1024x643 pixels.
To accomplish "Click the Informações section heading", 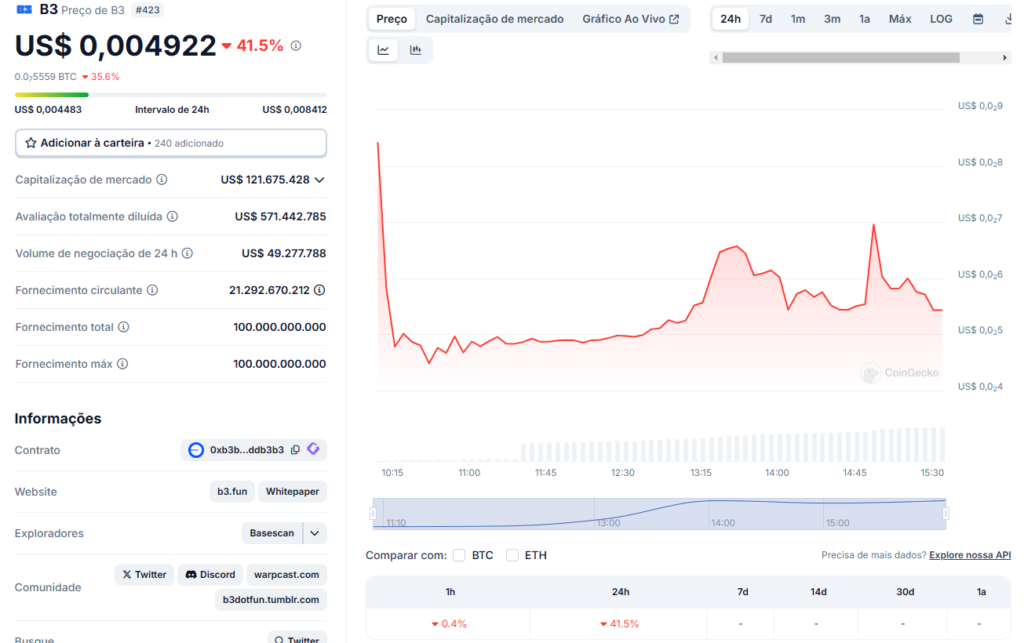I will coord(58,418).
